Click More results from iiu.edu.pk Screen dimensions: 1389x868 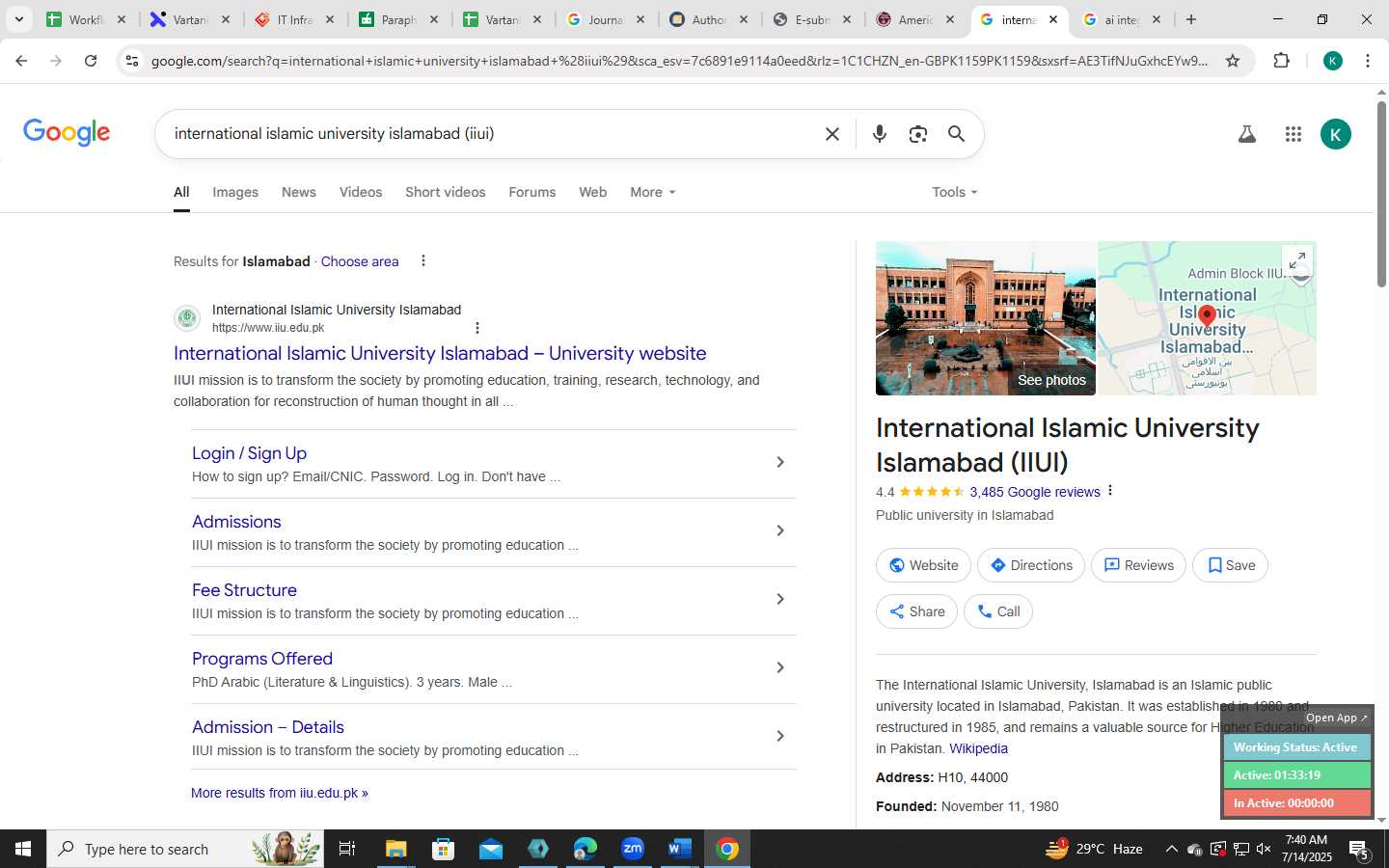(280, 793)
